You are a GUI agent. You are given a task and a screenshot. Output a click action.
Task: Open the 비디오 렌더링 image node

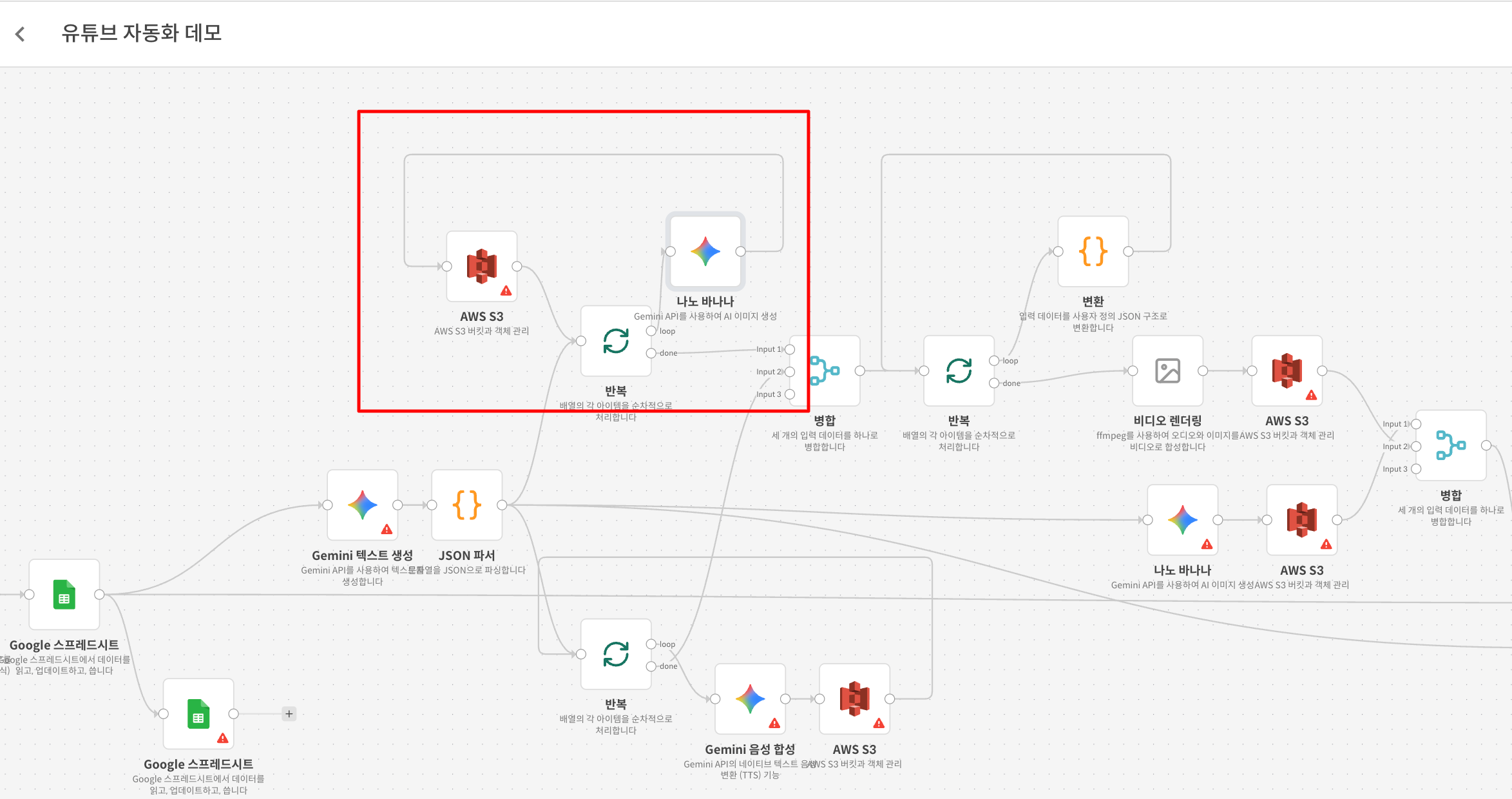(x=1167, y=371)
